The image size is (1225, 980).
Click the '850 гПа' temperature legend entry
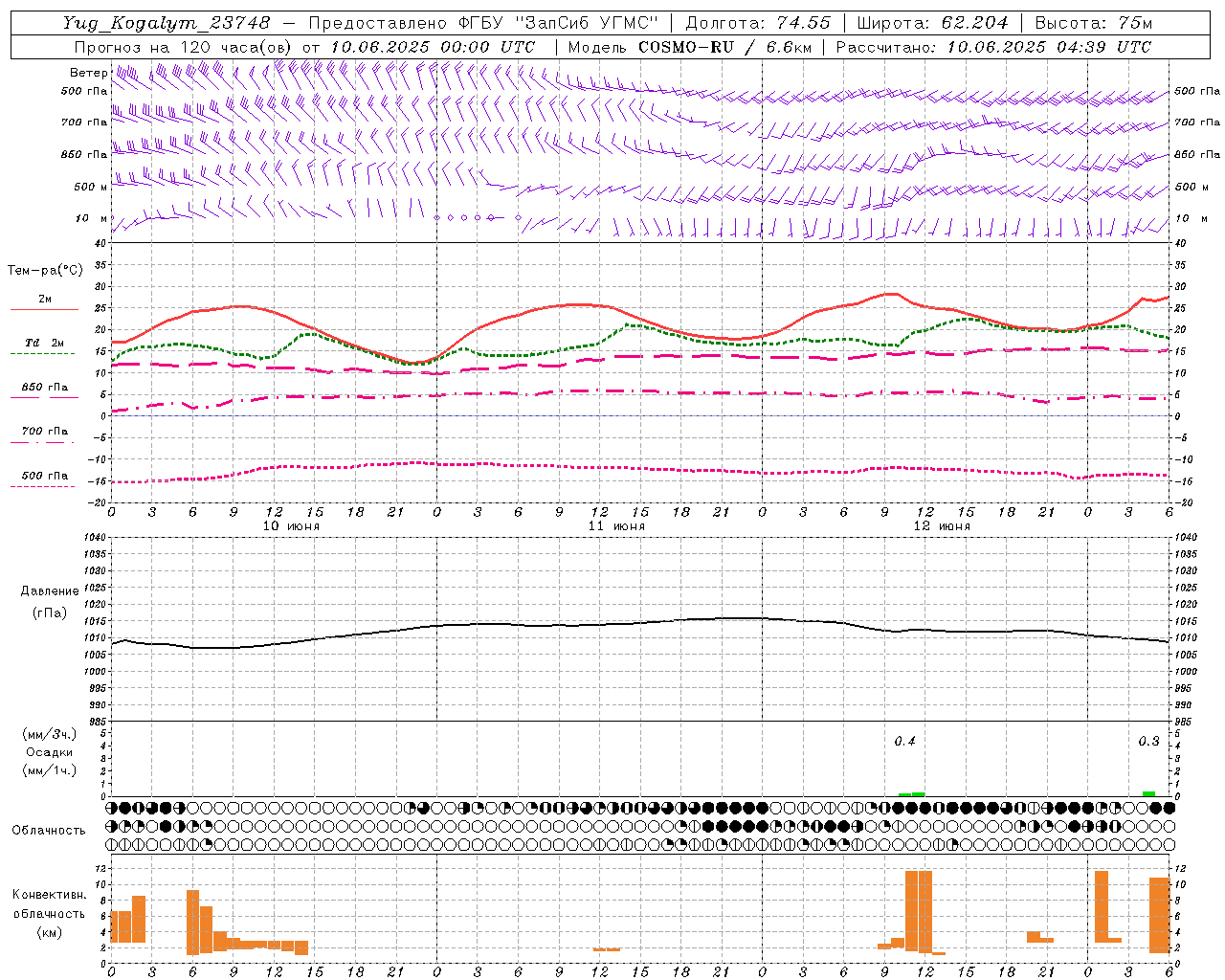(44, 388)
